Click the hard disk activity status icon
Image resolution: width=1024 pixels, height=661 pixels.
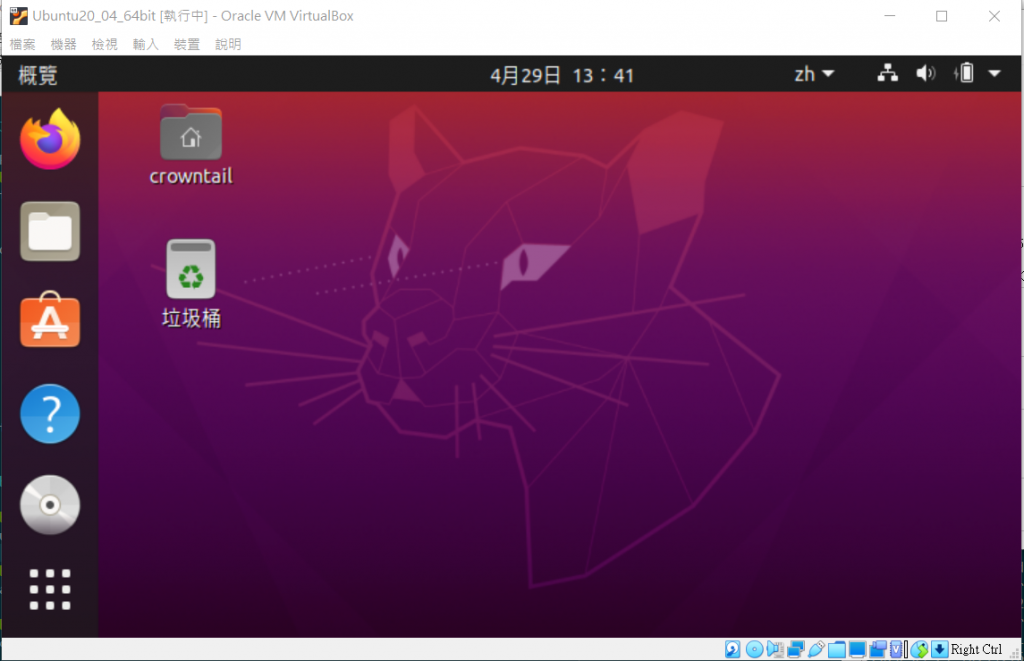733,649
